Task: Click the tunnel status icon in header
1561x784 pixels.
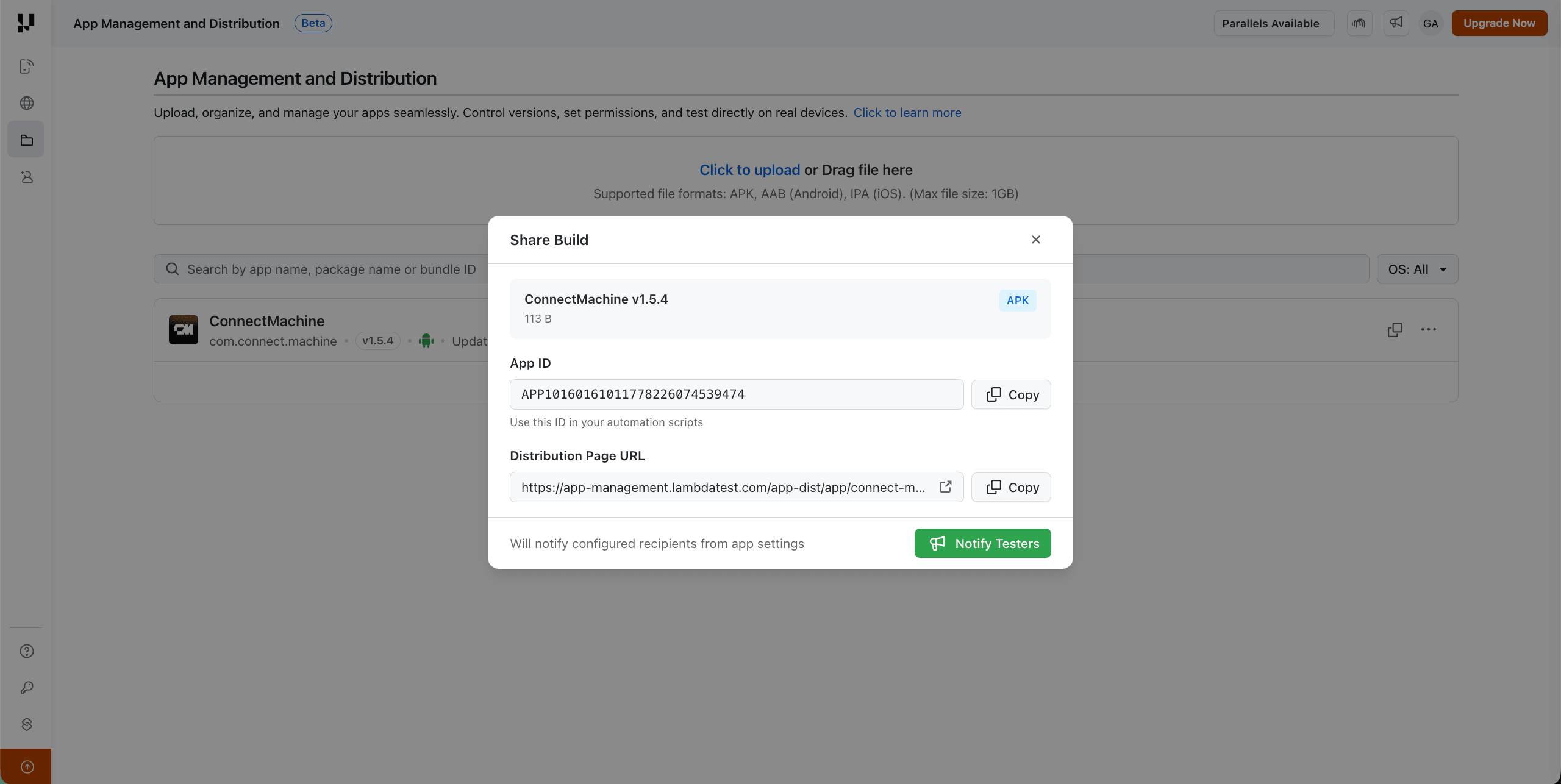Action: (x=1359, y=23)
